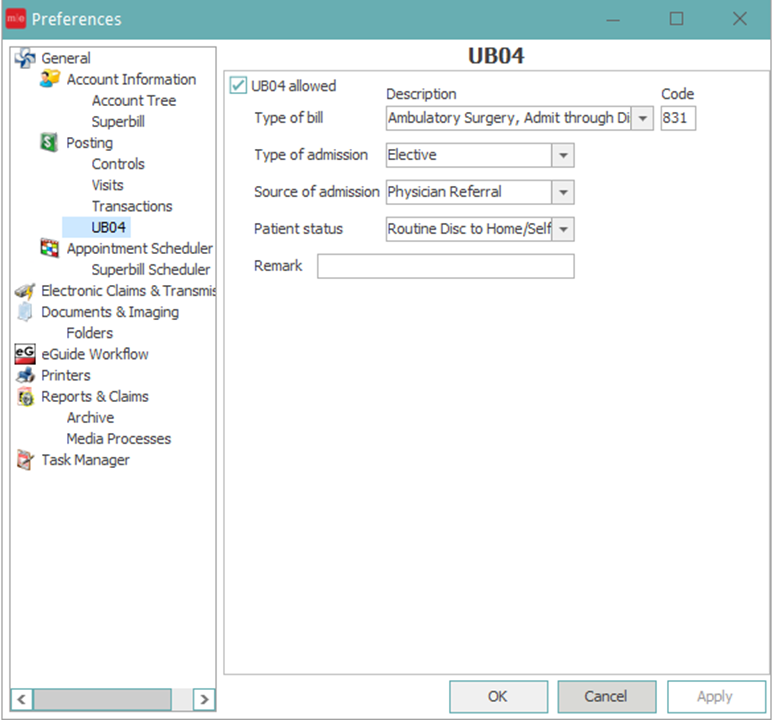
Task: Click the Documents & Imaging icon
Action: tap(25, 312)
